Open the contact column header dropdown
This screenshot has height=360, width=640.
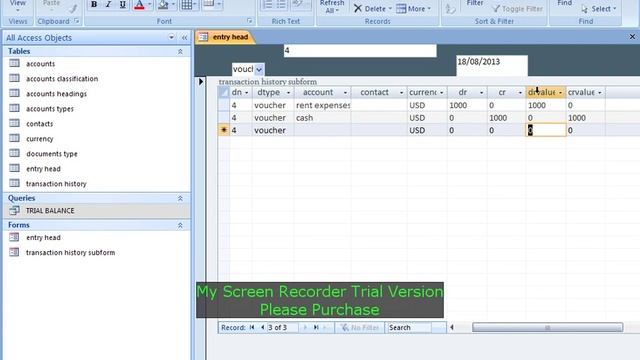(401, 93)
